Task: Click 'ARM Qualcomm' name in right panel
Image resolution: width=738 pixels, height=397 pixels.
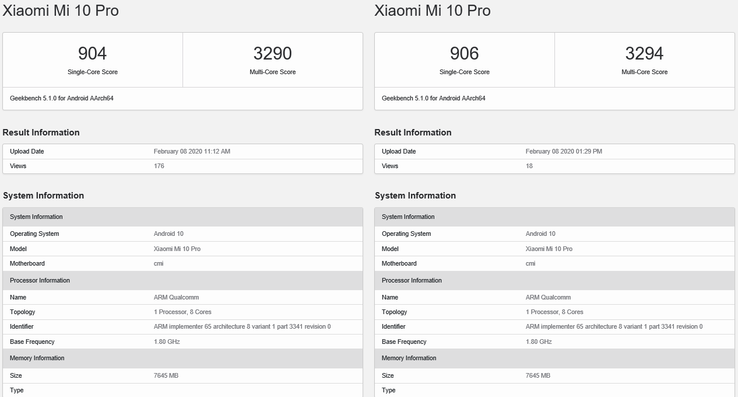Action: (x=548, y=297)
